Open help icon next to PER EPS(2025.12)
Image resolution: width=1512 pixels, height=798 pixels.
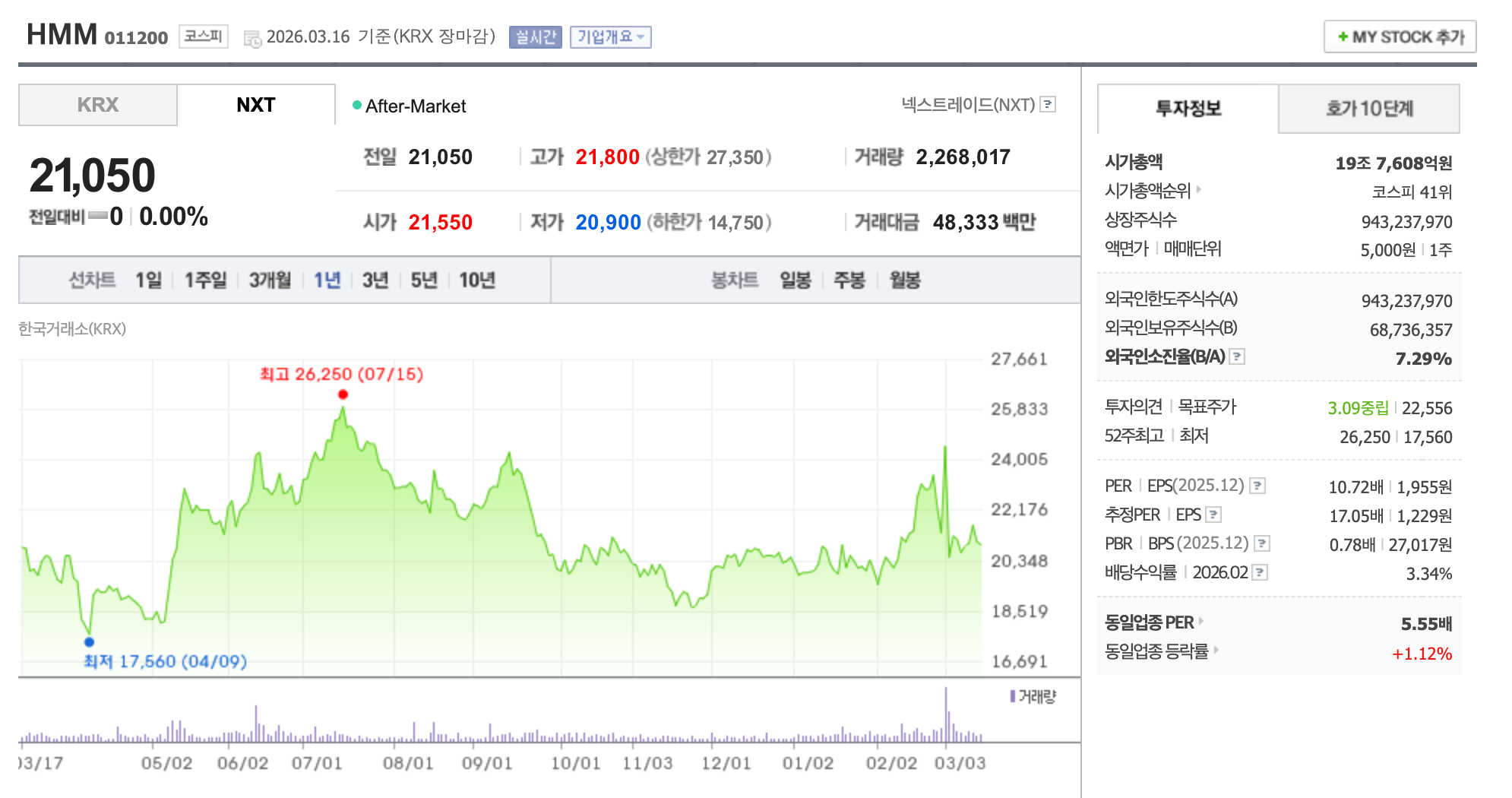[1257, 486]
